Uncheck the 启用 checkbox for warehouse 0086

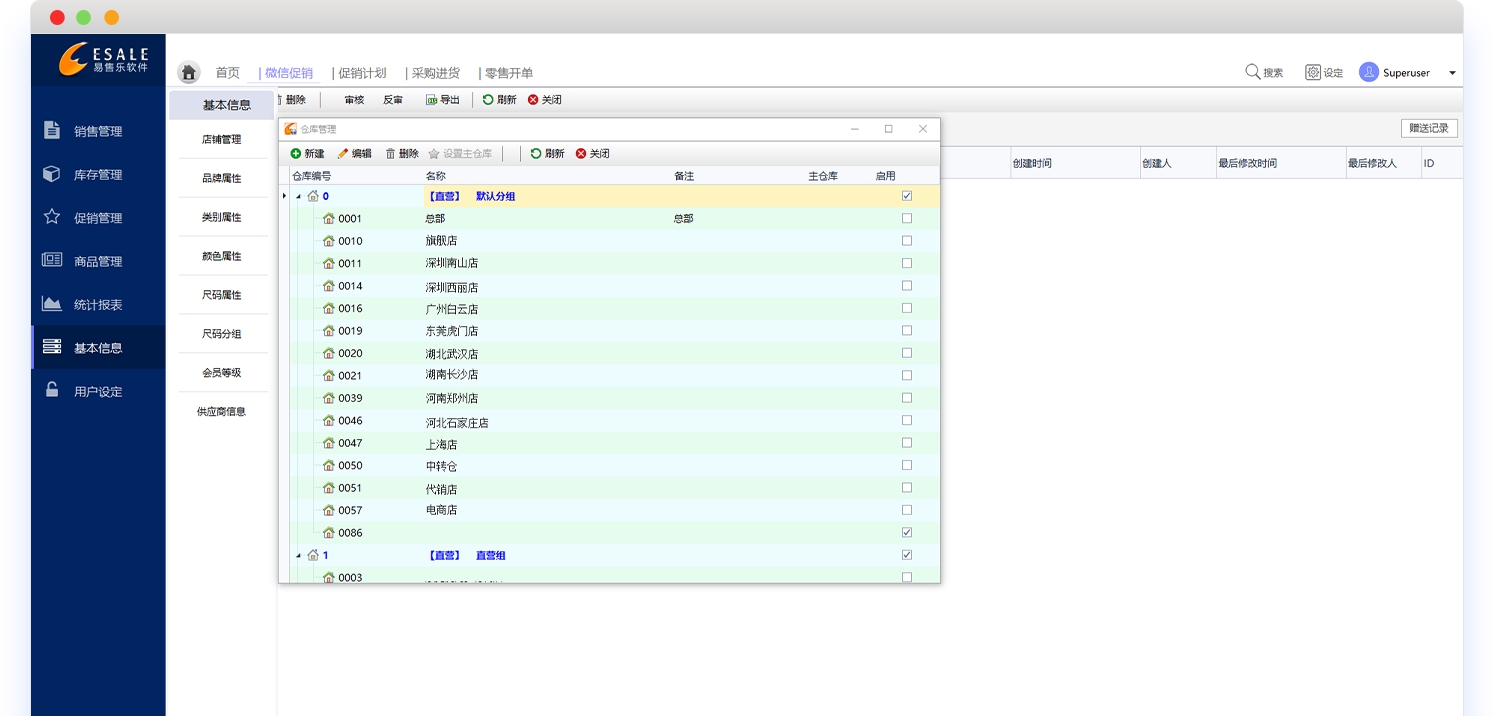pos(906,532)
